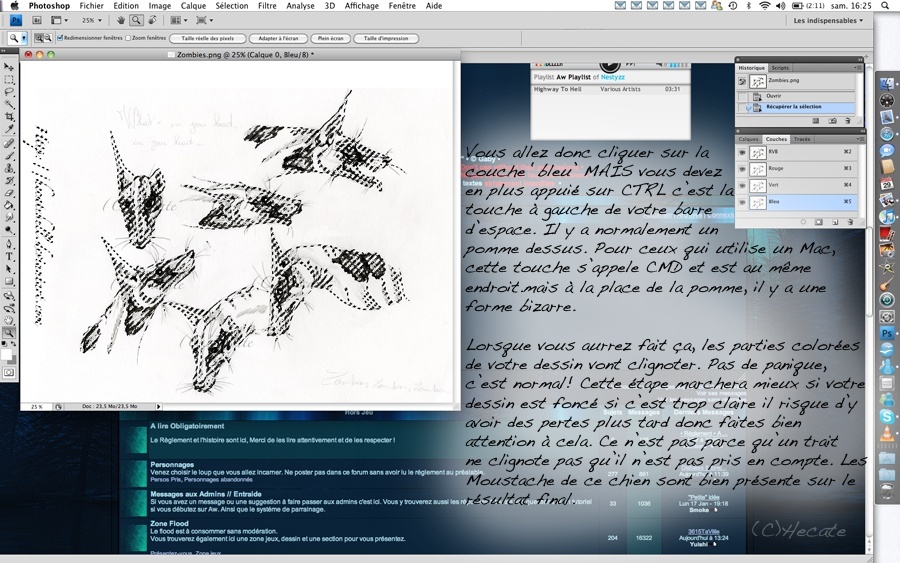Toggle Quick Mask mode at toolbox bottom

[x=9, y=372]
